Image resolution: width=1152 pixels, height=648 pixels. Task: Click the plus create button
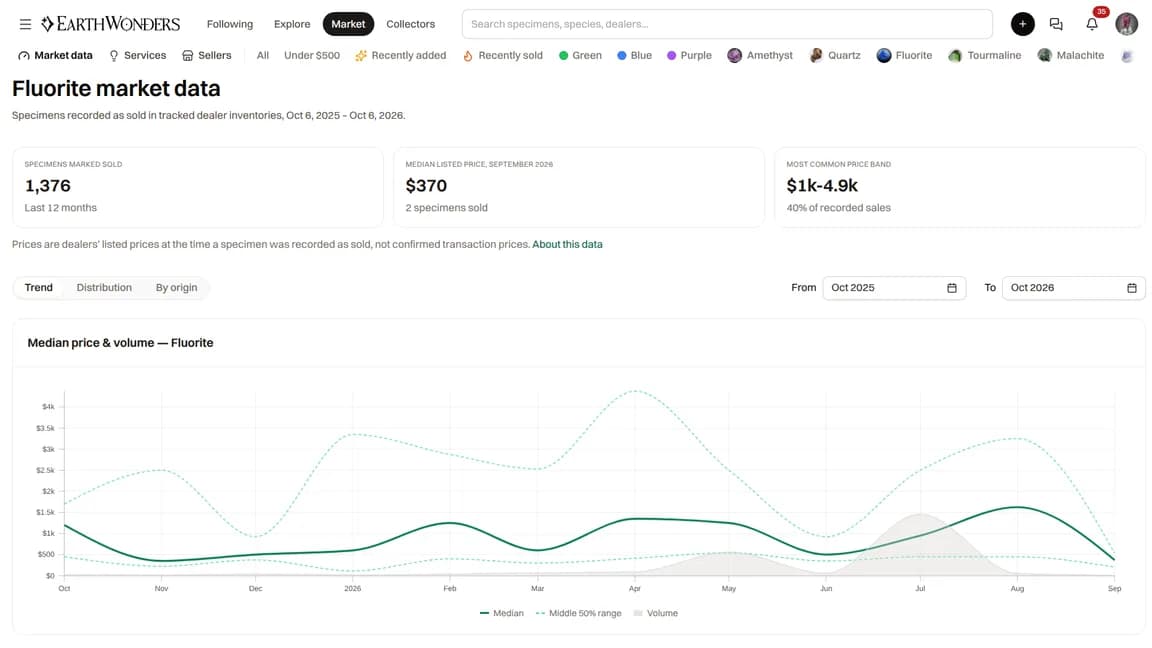[x=1022, y=24]
